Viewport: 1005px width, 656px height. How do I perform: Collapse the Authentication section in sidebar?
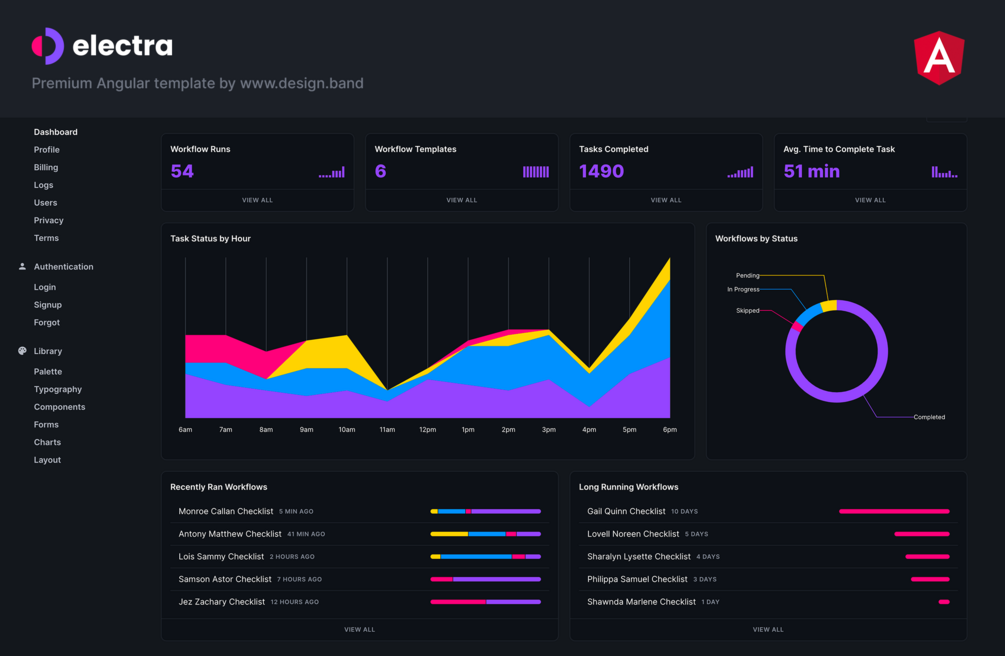(x=65, y=266)
